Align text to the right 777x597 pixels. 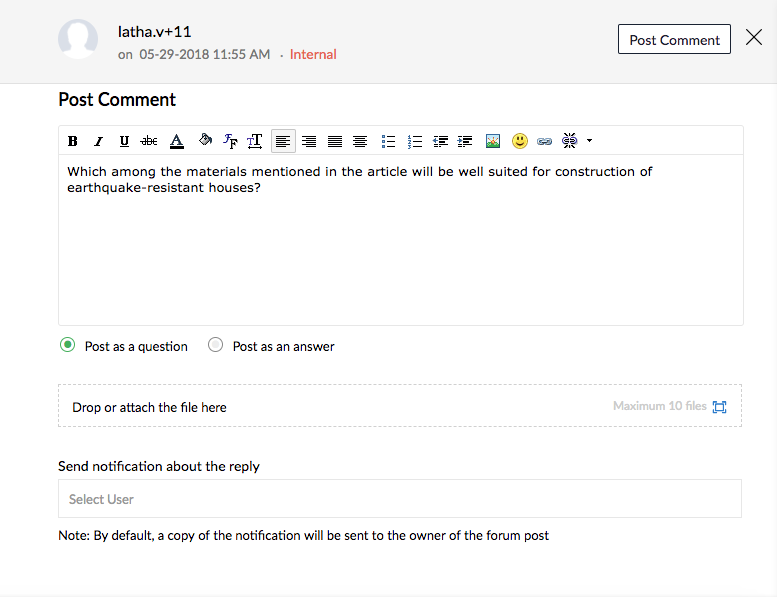click(309, 141)
